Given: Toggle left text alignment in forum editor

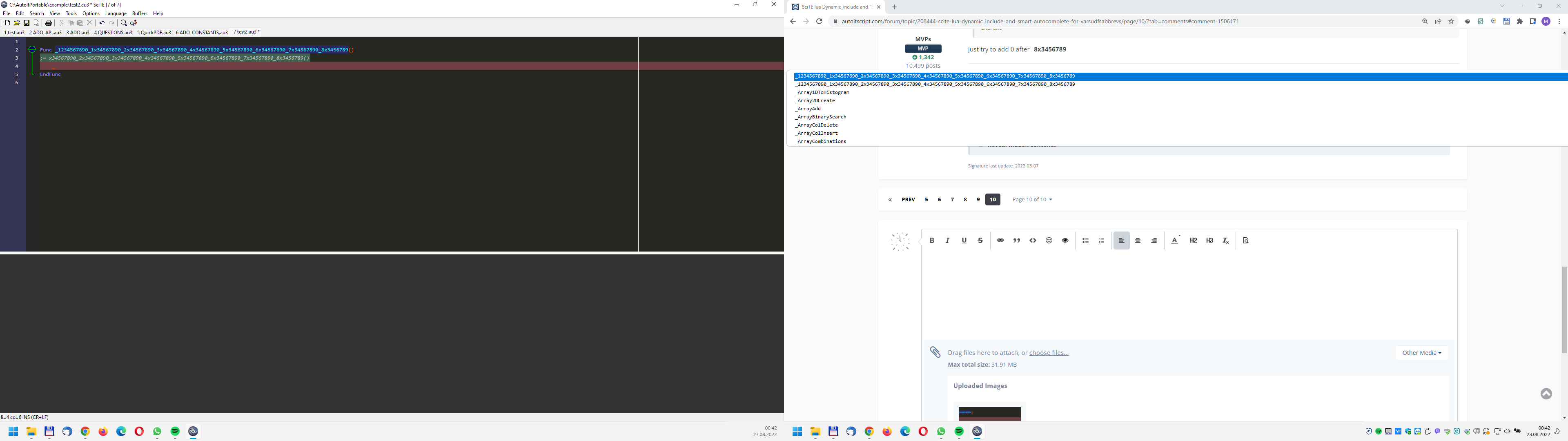Looking at the screenshot, I should (1121, 241).
